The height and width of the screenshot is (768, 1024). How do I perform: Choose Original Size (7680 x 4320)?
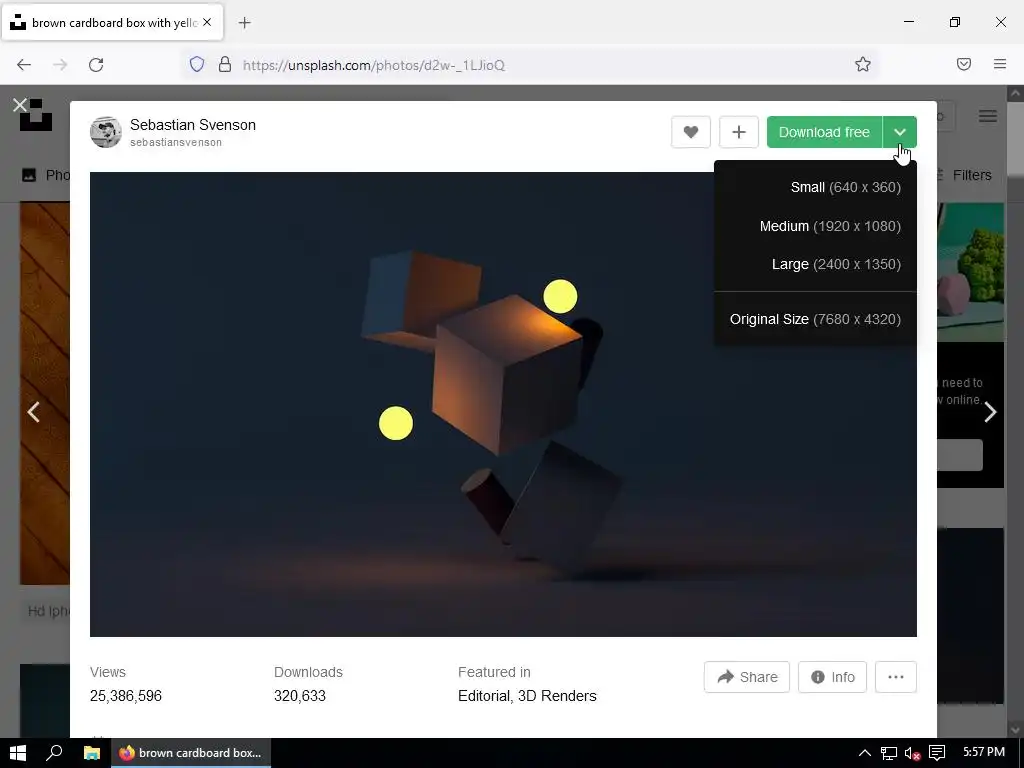tap(815, 319)
